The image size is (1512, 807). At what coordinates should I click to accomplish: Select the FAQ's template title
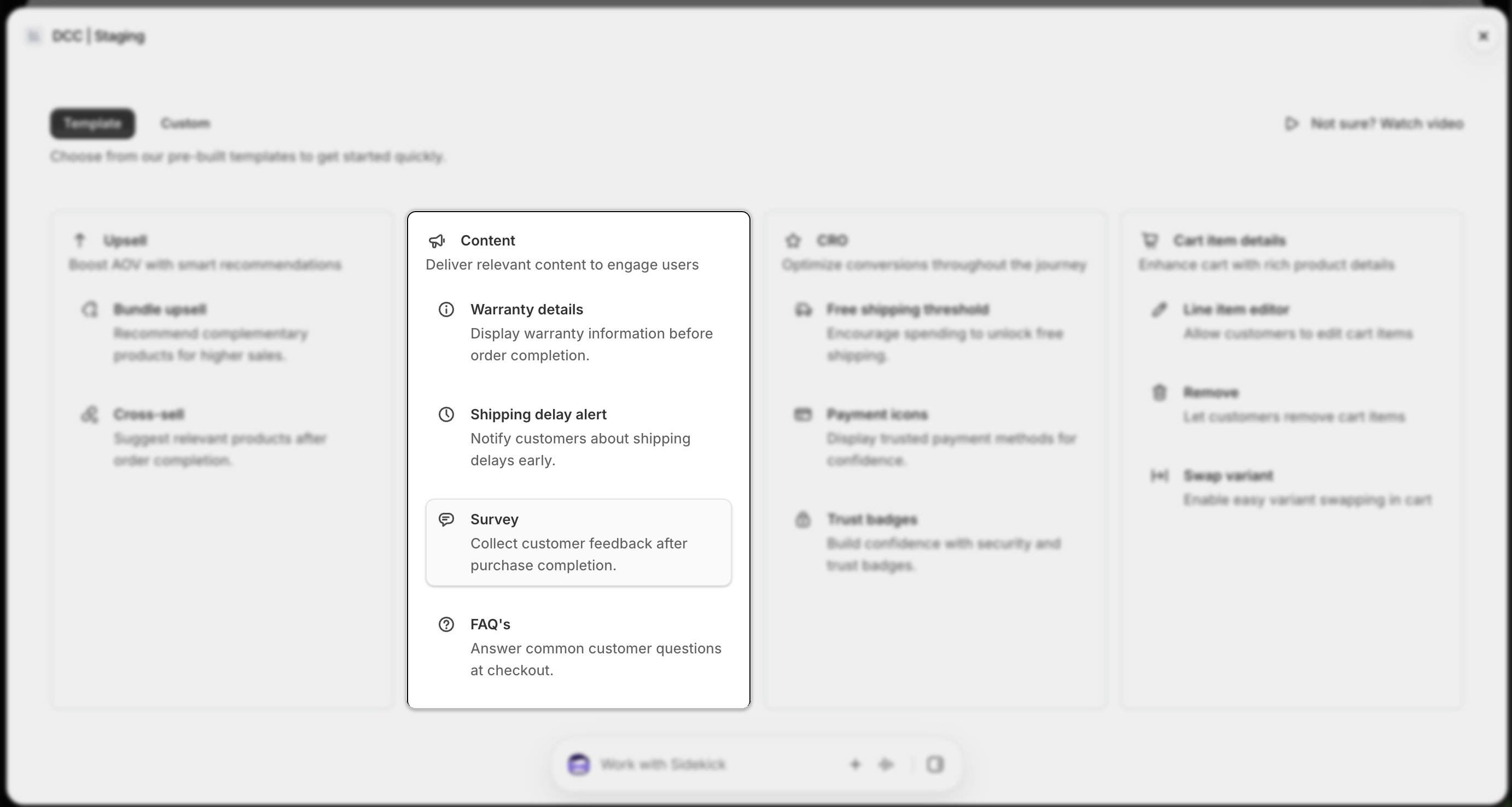tap(490, 624)
